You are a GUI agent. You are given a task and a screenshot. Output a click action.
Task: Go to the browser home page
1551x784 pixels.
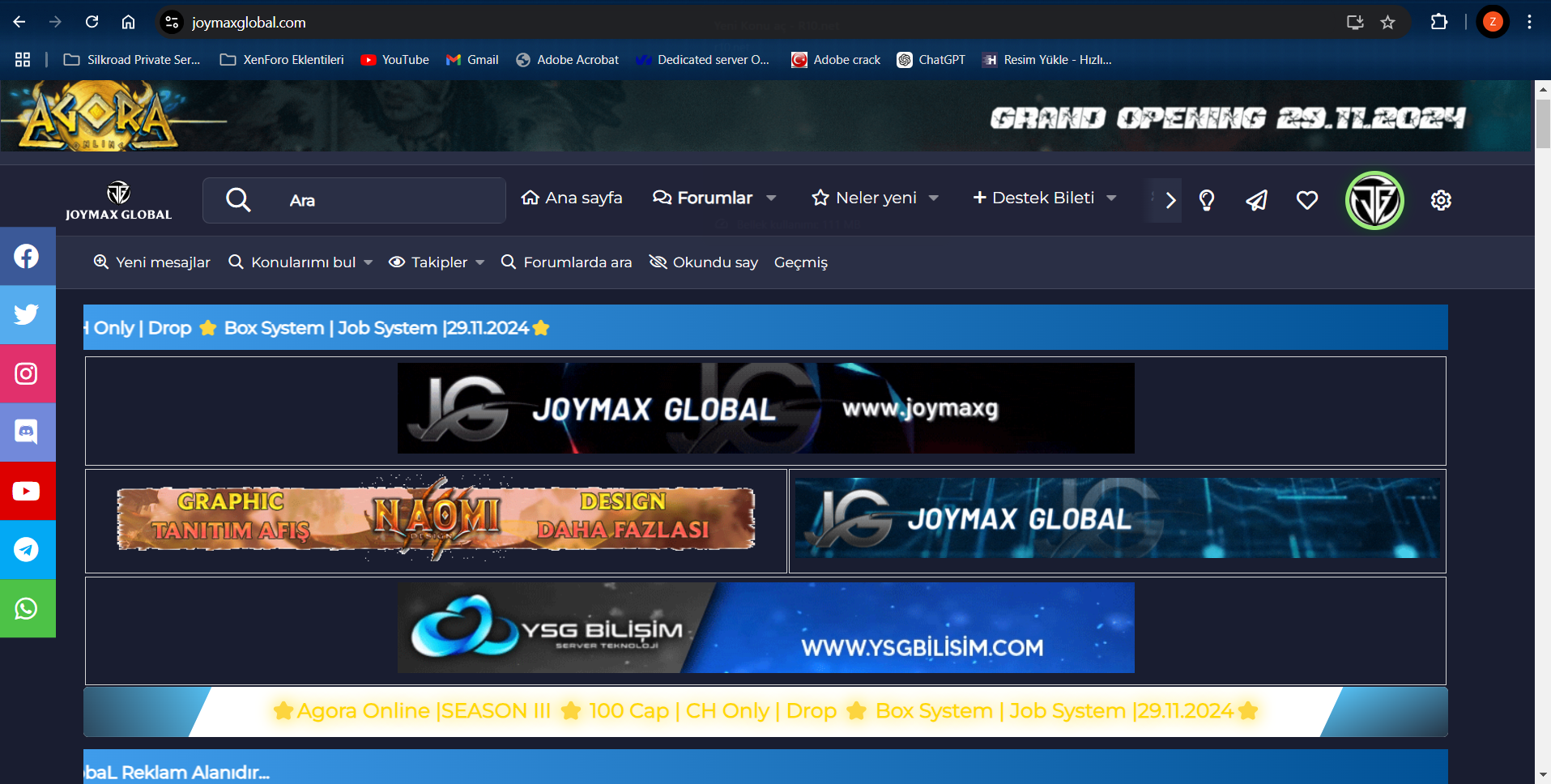tap(128, 22)
